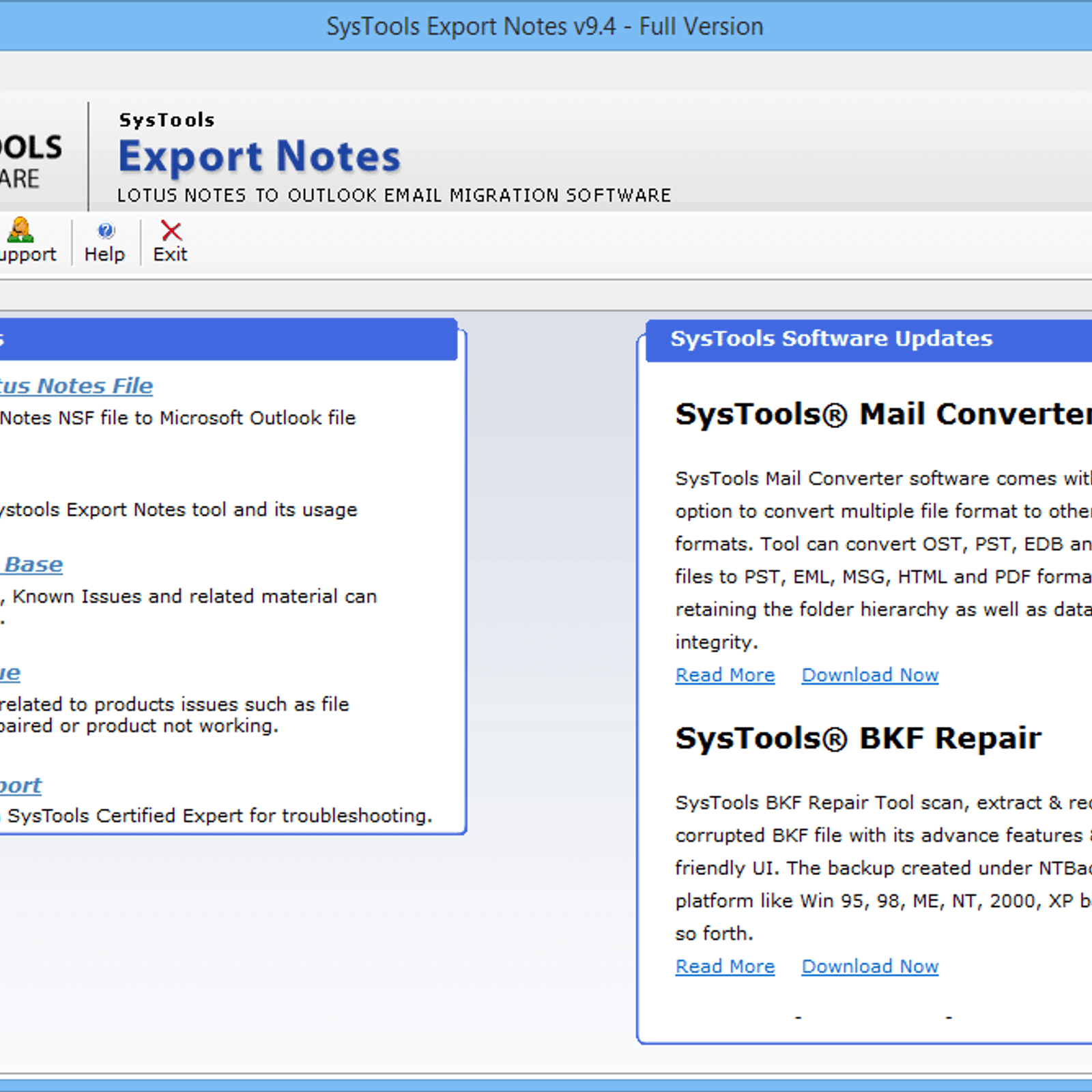Click the Export Notes product title
Screen dimensions: 1092x1092
coord(259,156)
